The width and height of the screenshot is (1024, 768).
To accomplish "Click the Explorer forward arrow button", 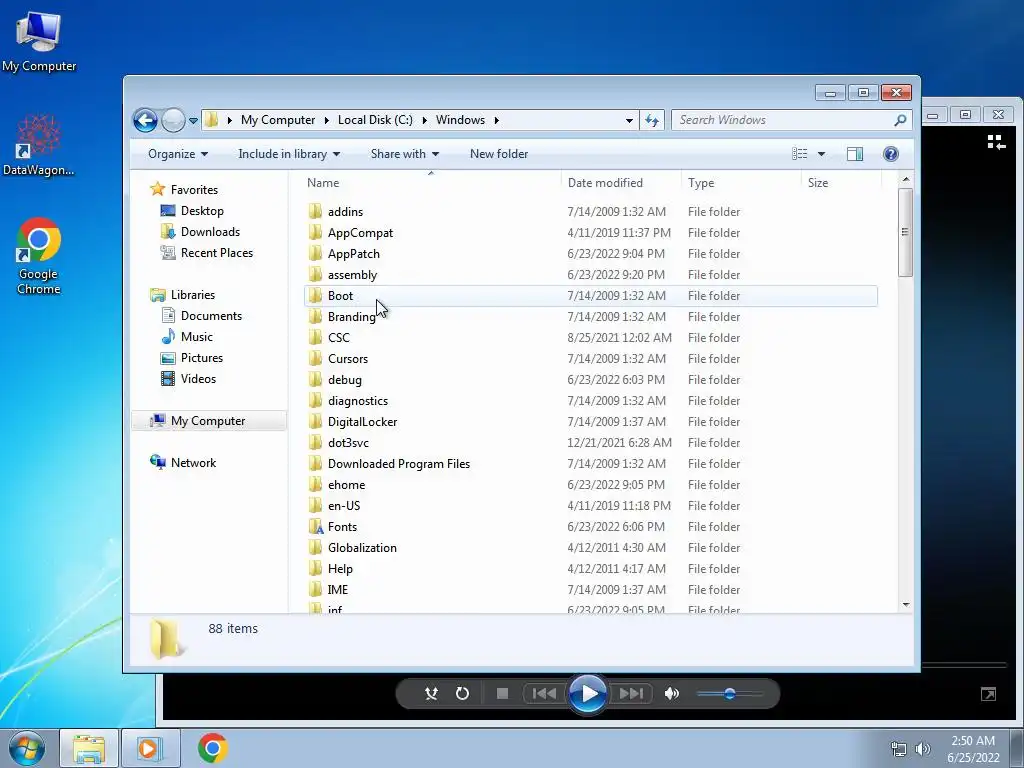I will click(173, 120).
